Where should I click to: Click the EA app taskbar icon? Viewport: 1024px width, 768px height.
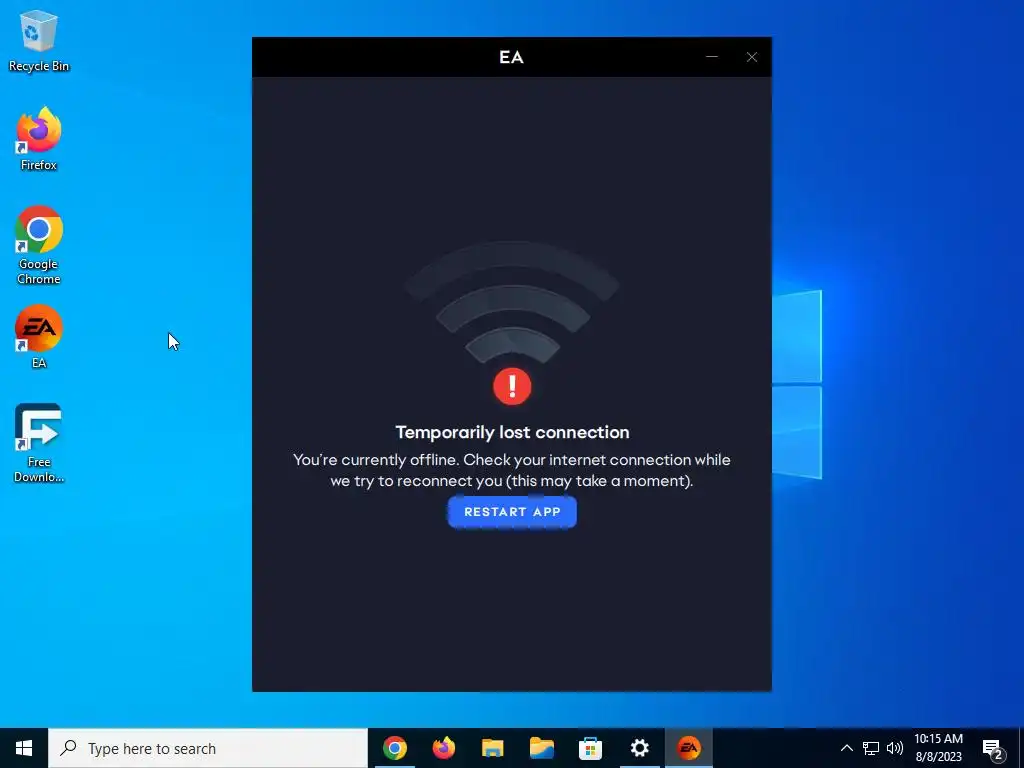(x=688, y=748)
